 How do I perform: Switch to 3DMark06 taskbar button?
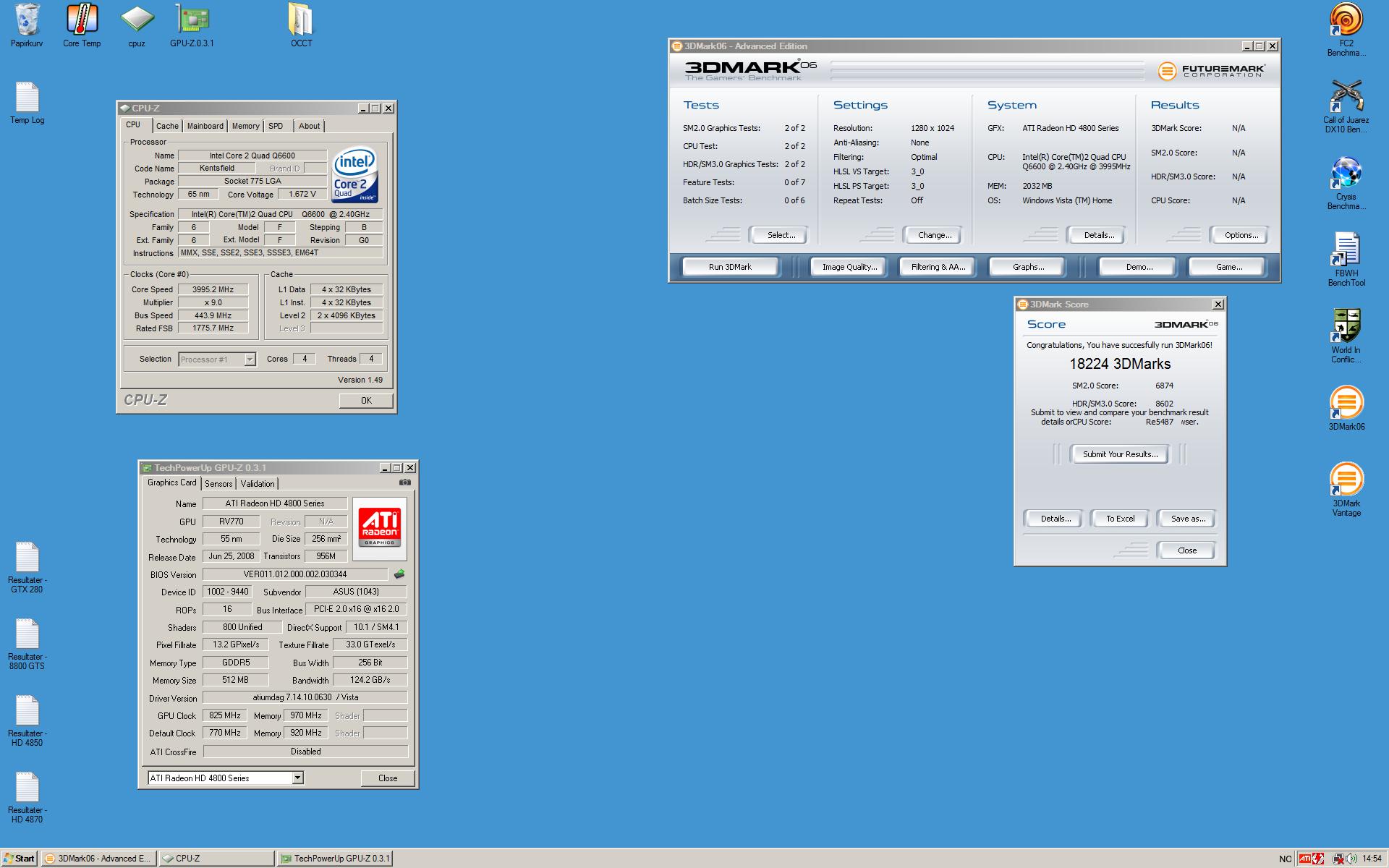pyautogui.click(x=98, y=859)
